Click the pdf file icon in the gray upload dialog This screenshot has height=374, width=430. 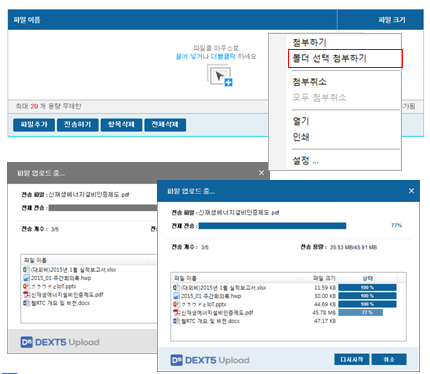point(26,295)
